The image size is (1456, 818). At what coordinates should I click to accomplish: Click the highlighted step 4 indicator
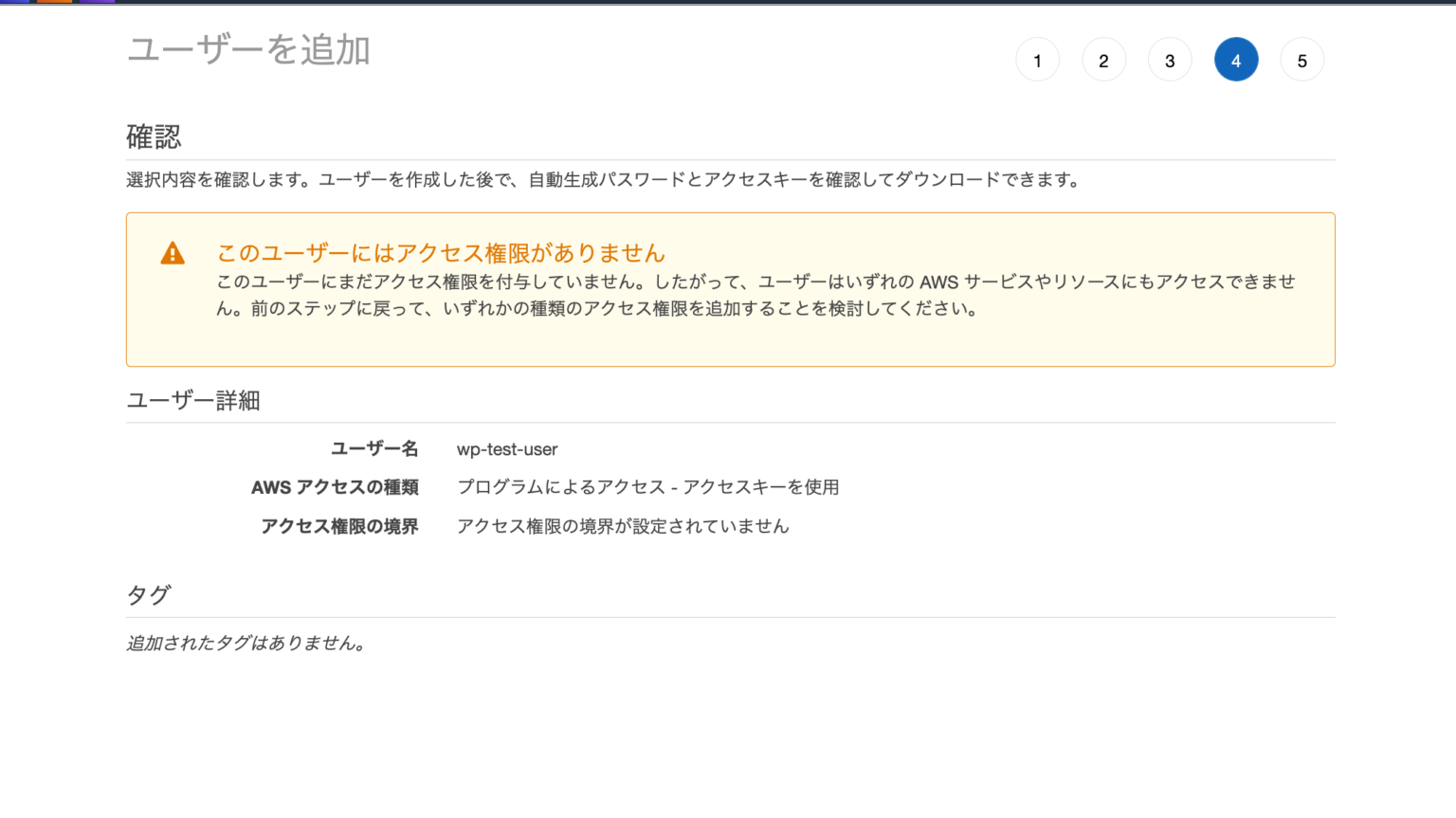tap(1236, 59)
